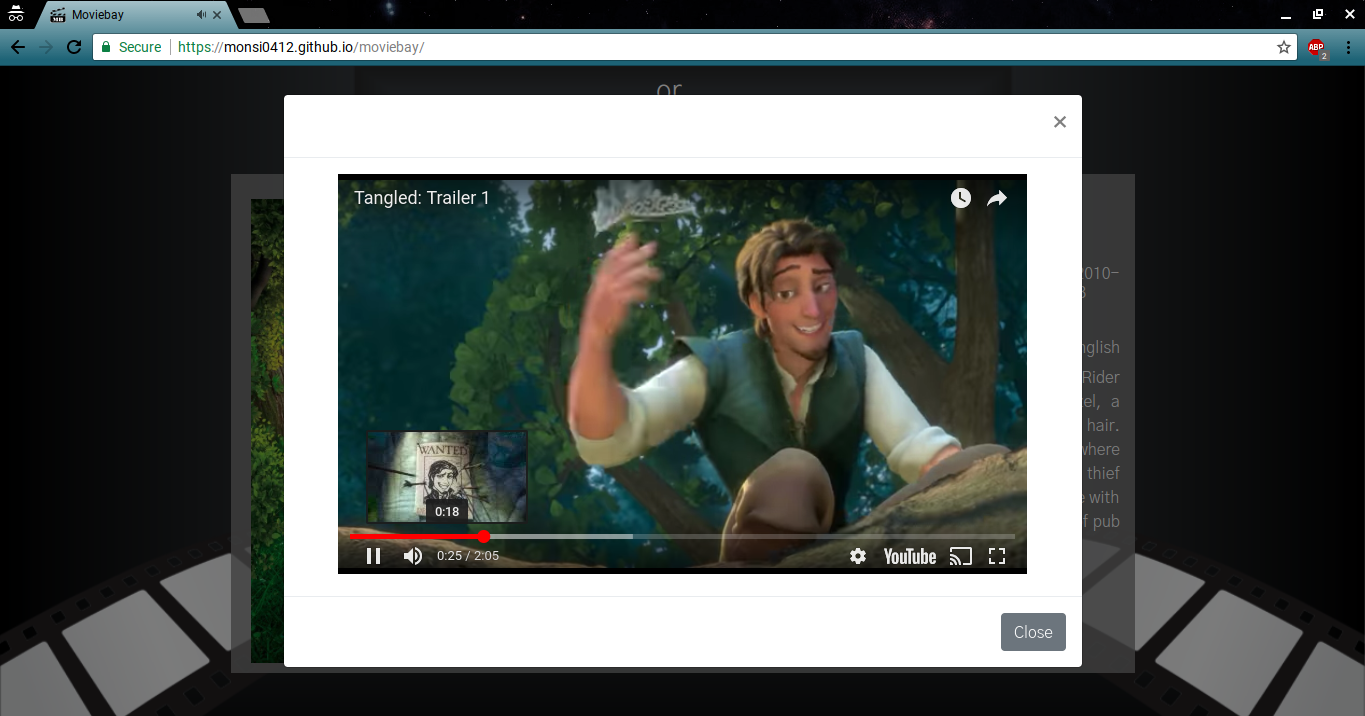Add the trailer to Watch Later
The width and height of the screenshot is (1365, 716).
960,198
